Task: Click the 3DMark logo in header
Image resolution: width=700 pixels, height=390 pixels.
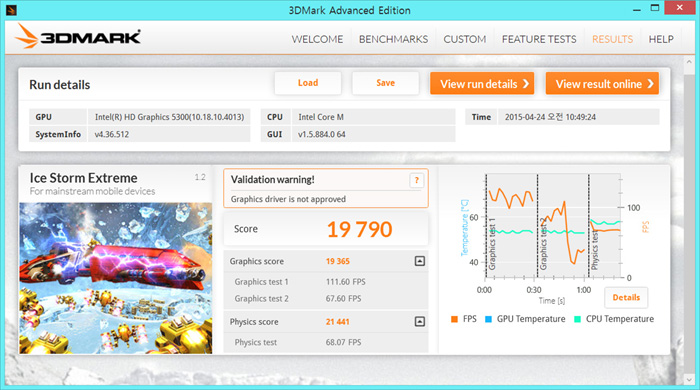Action: 78,36
